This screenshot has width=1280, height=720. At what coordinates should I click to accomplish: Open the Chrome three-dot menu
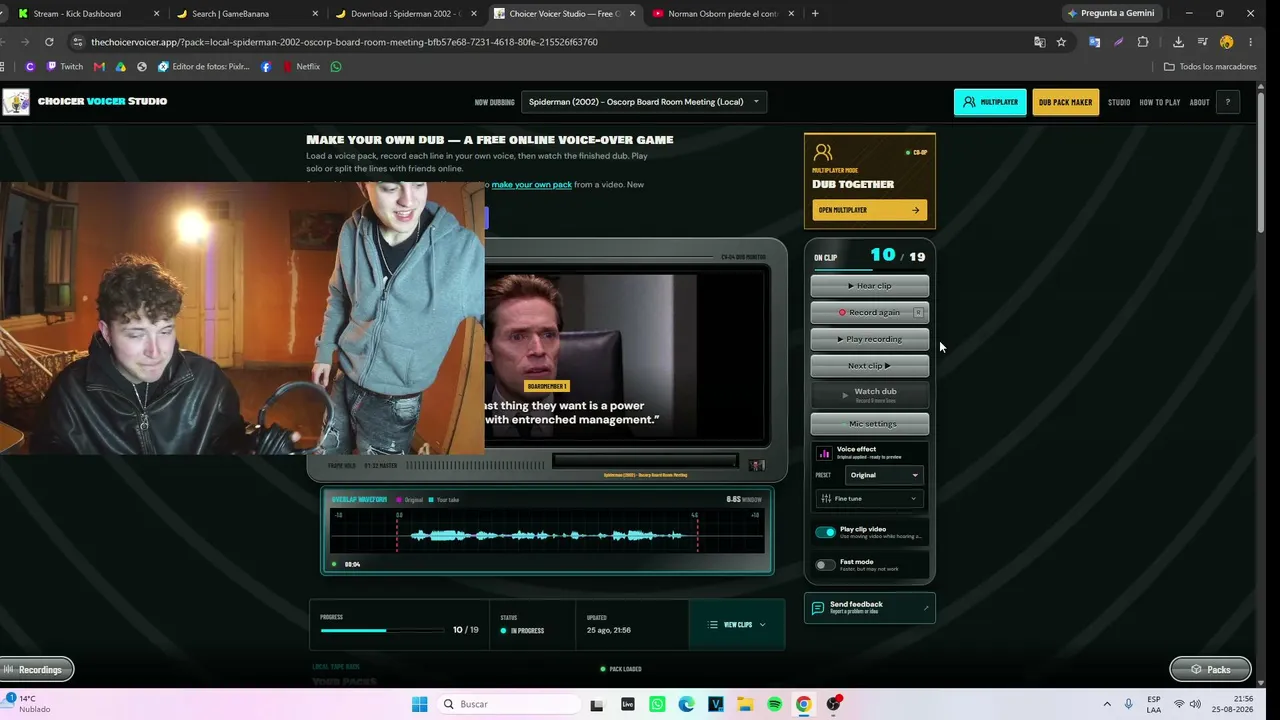click(1251, 42)
